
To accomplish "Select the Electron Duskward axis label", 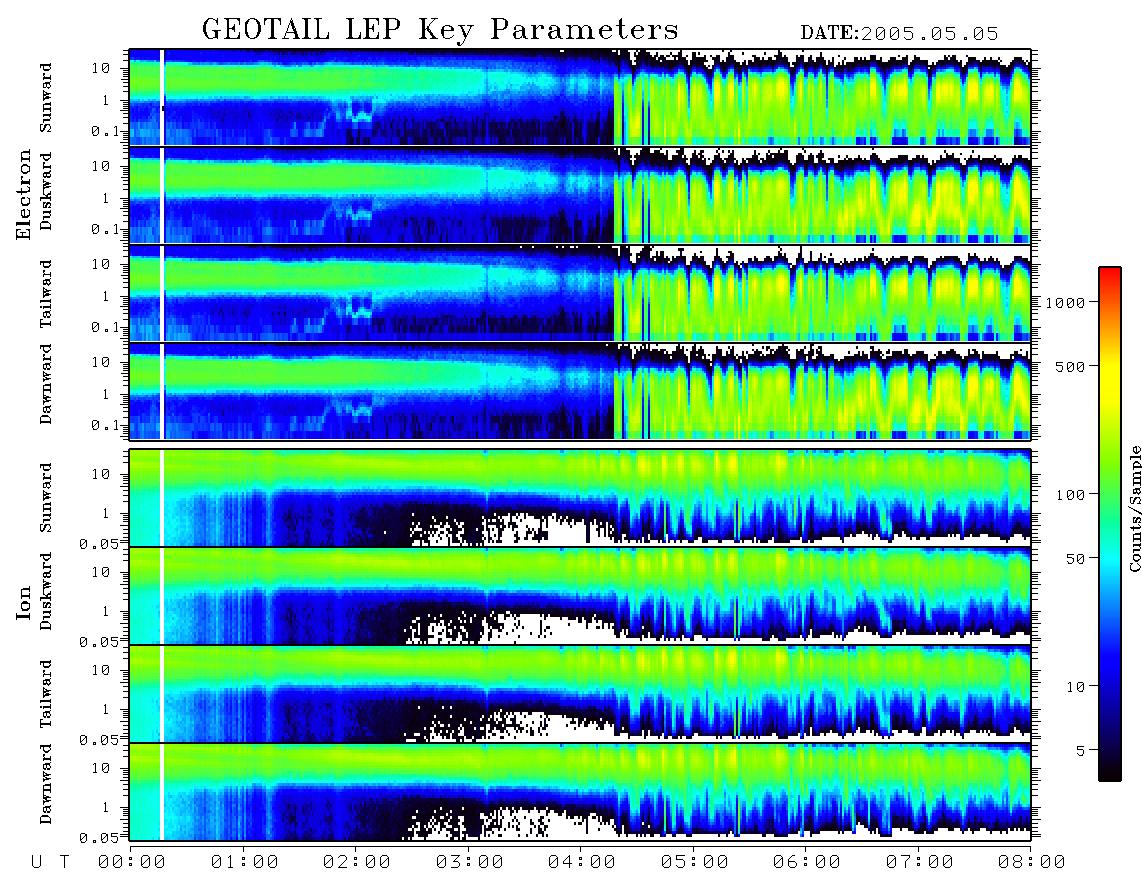I will (x=46, y=192).
